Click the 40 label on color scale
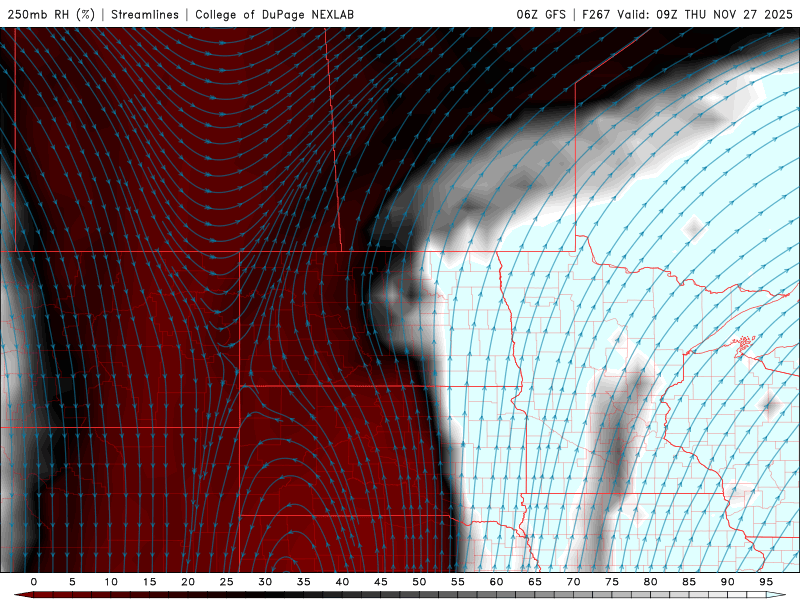This screenshot has height=600, width=800. point(342,582)
